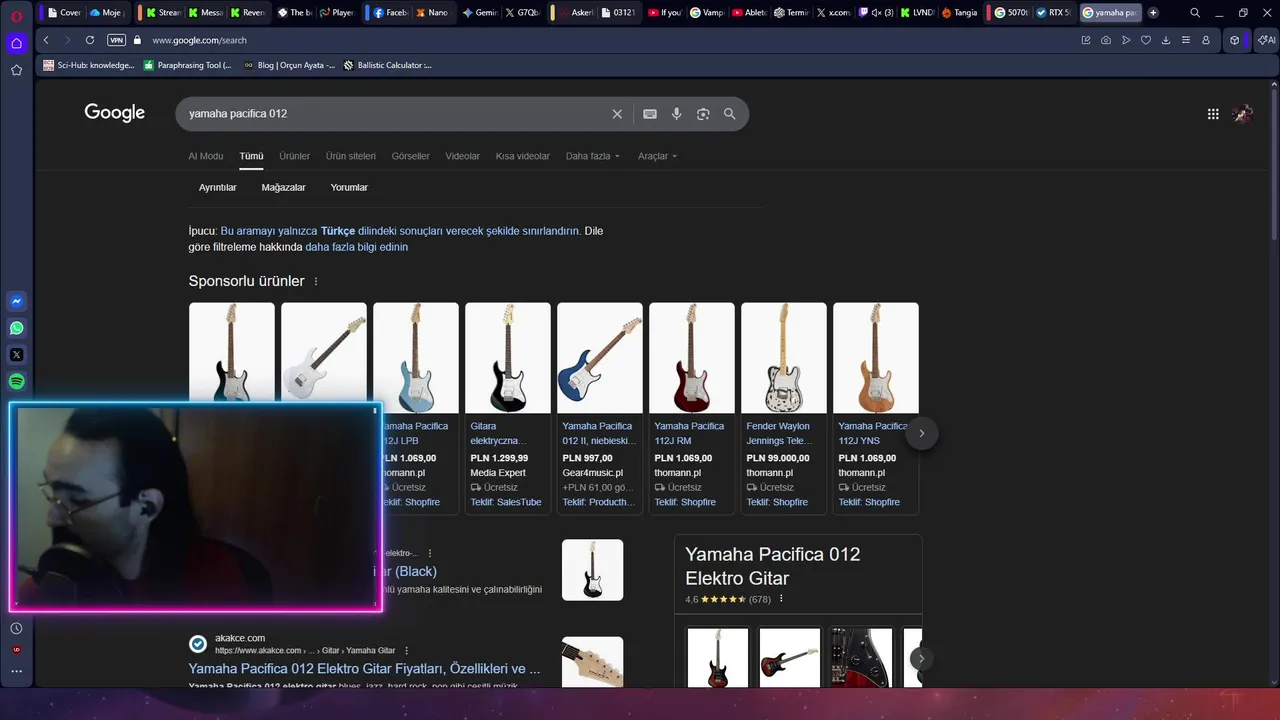Image resolution: width=1280 pixels, height=720 pixels.
Task: Open extensions cube icon
Action: (1235, 40)
